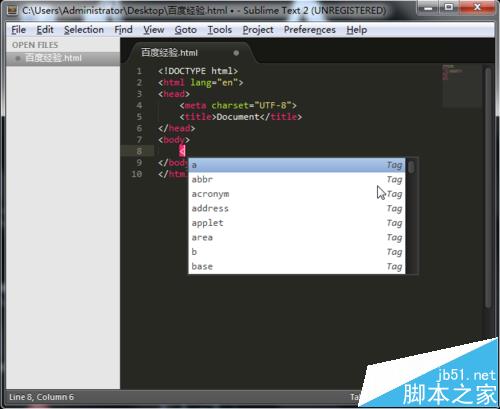500x409 pixels.
Task: Open the Preferences menu
Action: 310,30
